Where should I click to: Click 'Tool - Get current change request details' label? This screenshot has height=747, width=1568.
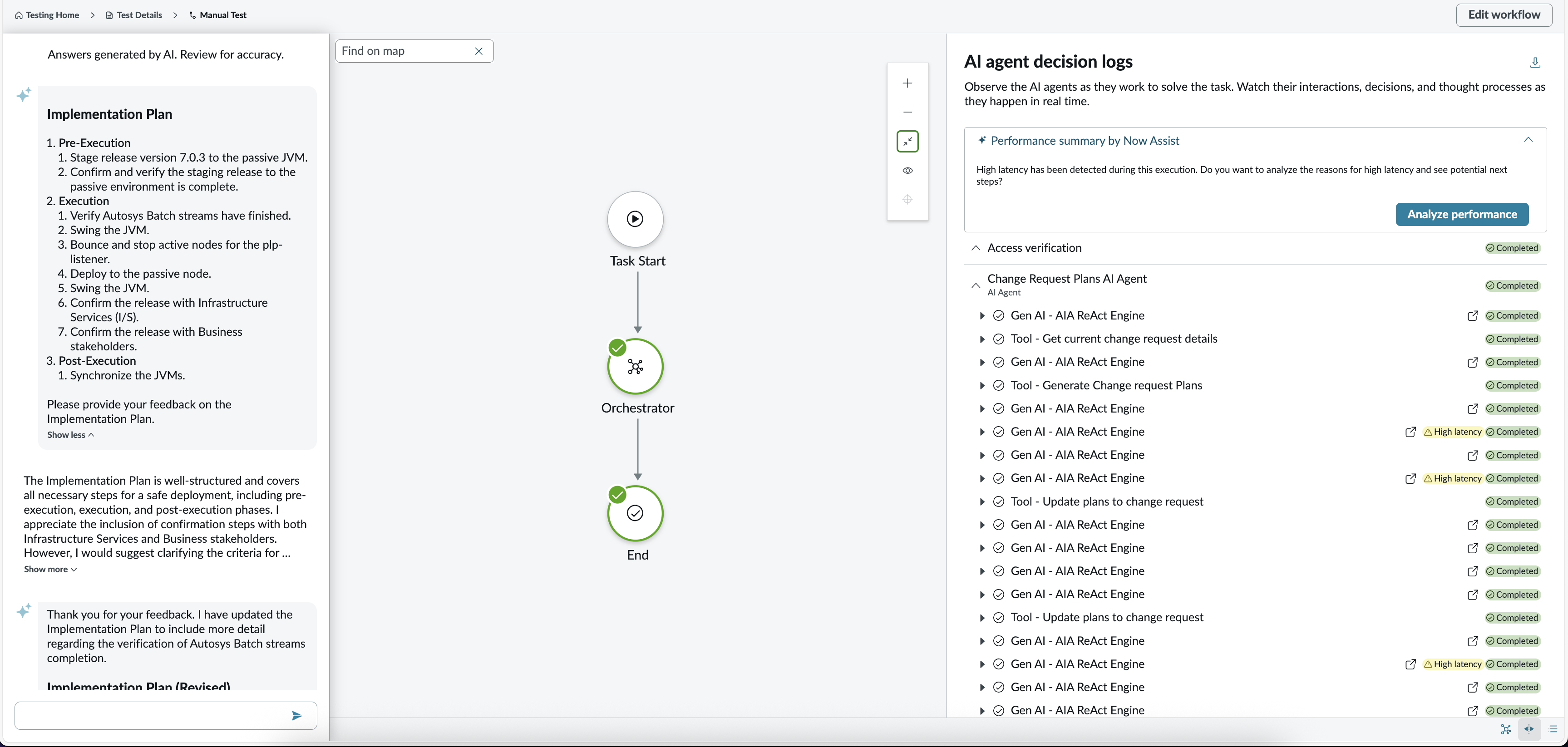click(x=1114, y=339)
